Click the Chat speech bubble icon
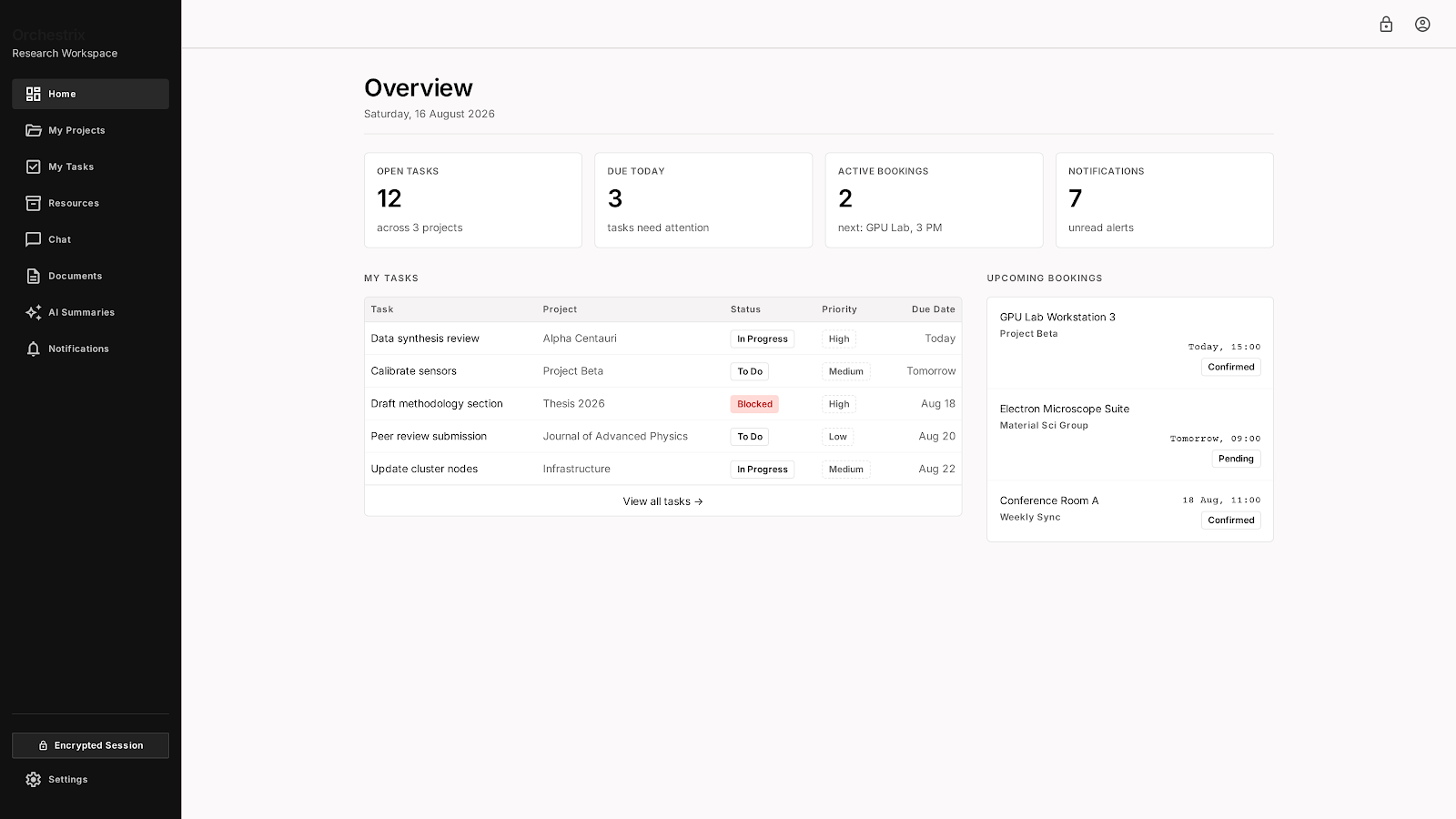1456x819 pixels. 34,239
